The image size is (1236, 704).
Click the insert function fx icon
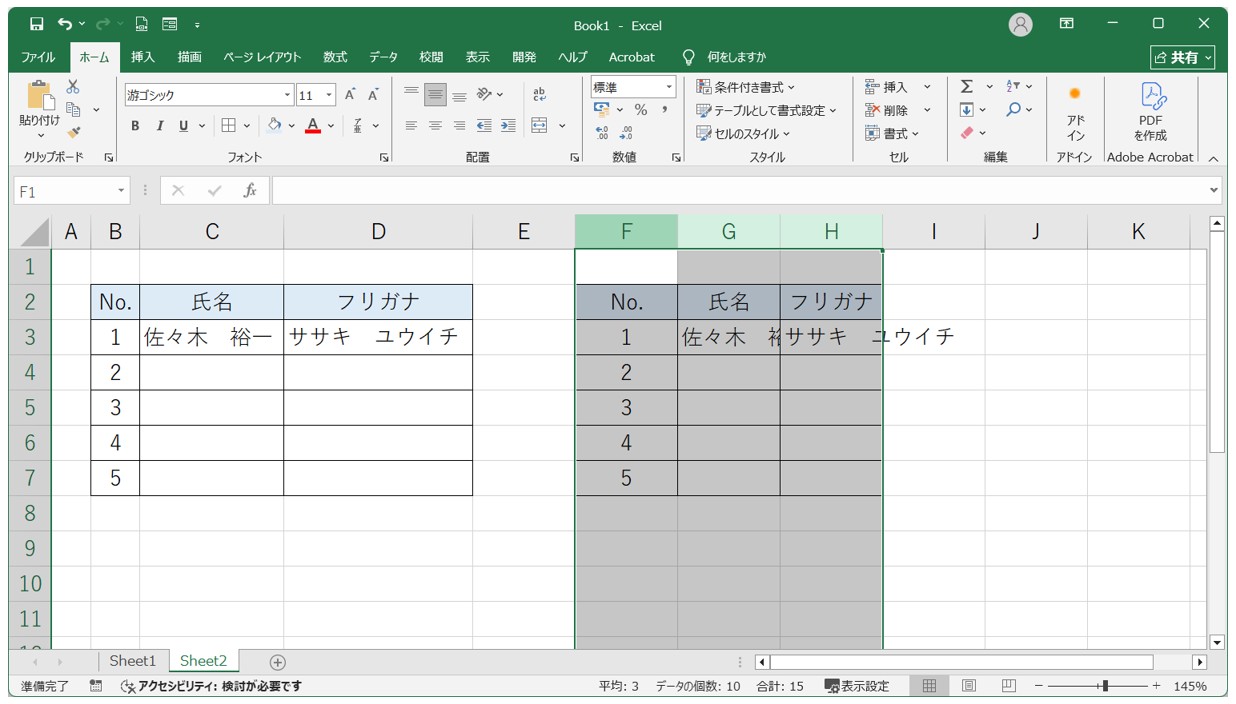click(x=251, y=190)
